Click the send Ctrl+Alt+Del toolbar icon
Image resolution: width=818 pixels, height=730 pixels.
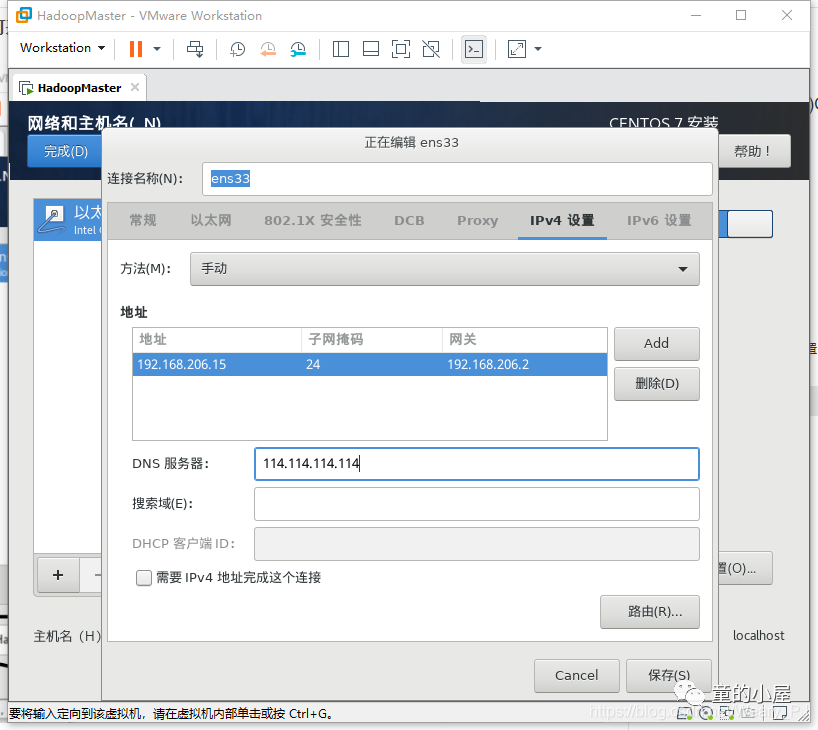click(x=195, y=49)
